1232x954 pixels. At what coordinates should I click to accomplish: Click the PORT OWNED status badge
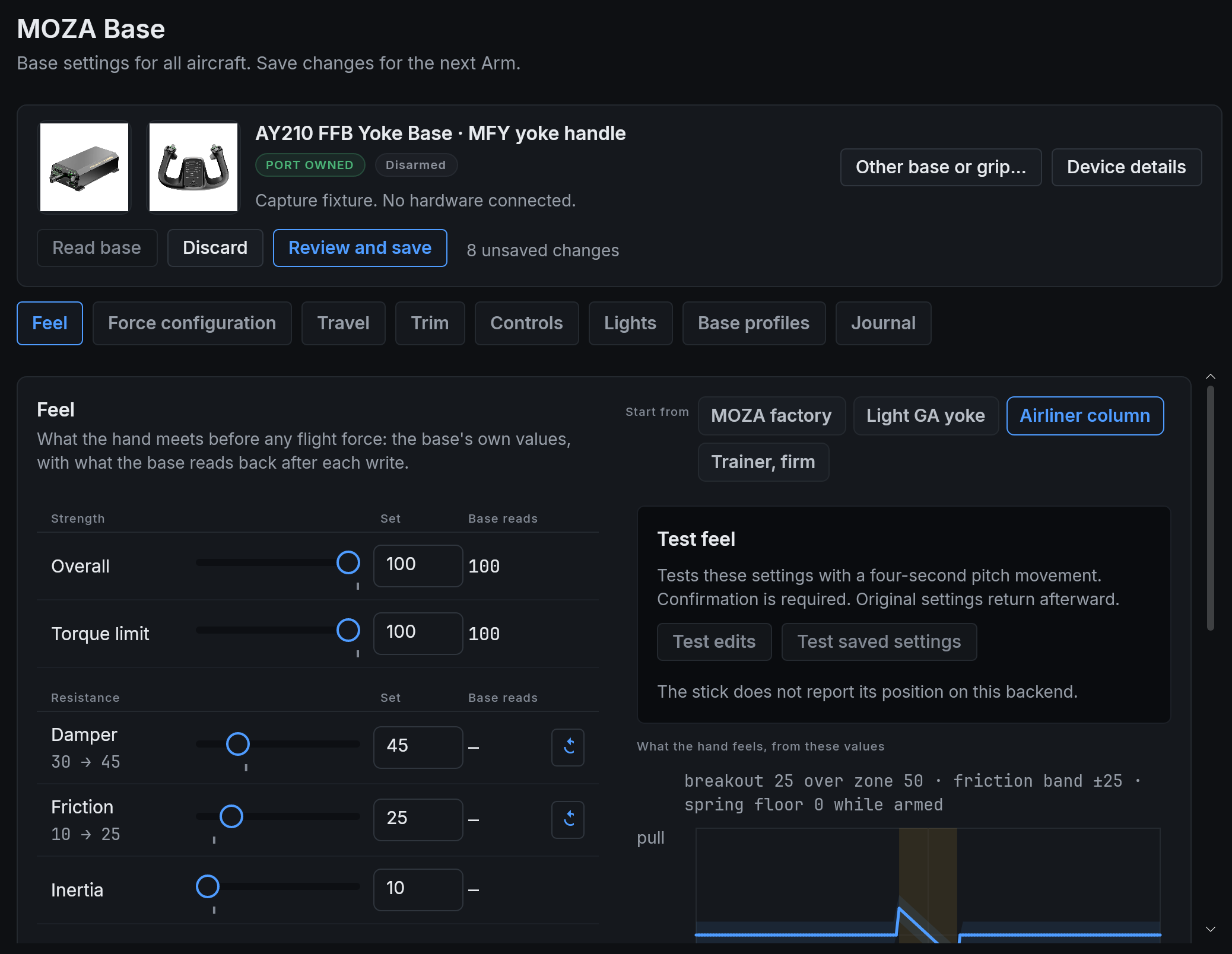[310, 165]
